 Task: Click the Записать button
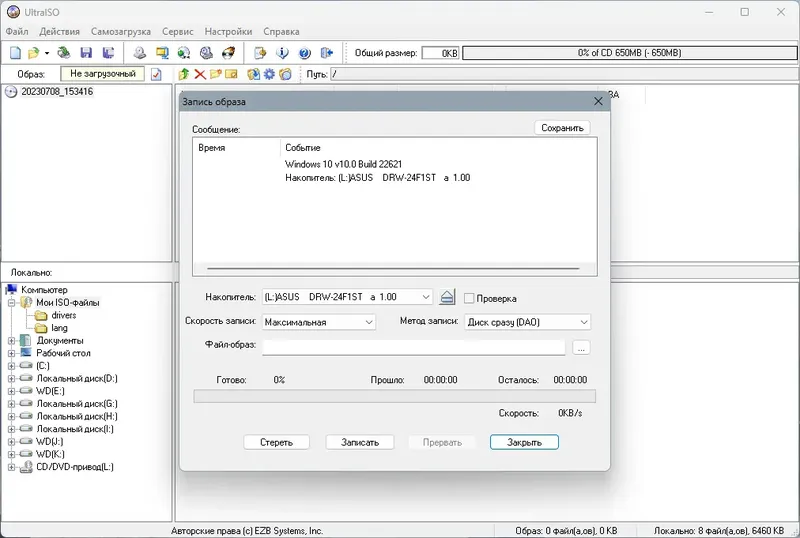tap(360, 443)
